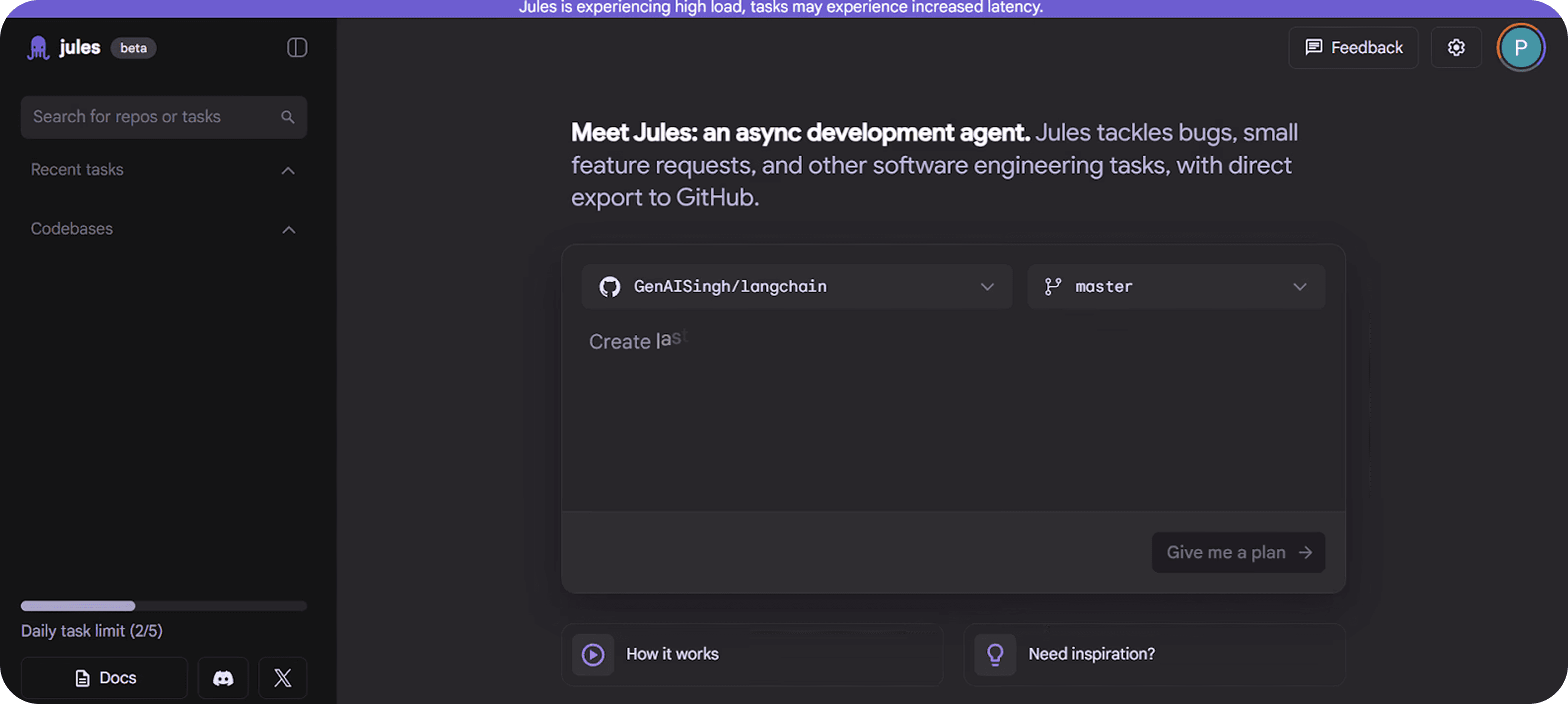Collapse the Recent tasks section
The width and height of the screenshot is (1568, 704).
click(288, 171)
